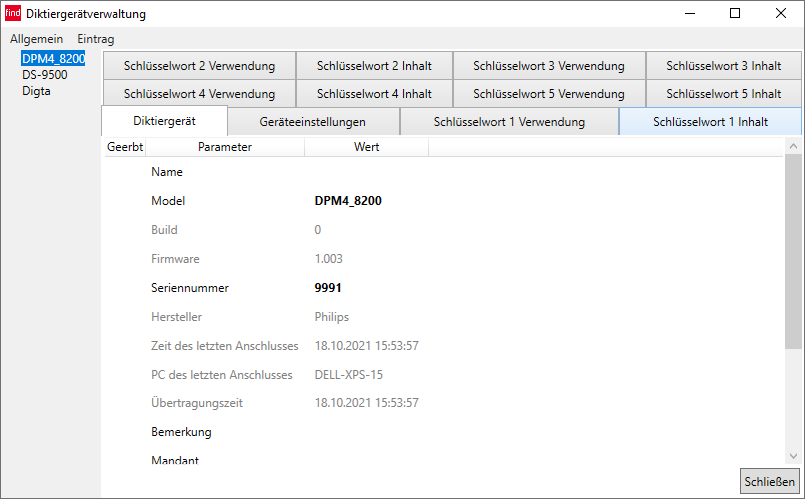Select the Name parameter row
Screen dimensions: 805x499
pyautogui.click(x=167, y=172)
